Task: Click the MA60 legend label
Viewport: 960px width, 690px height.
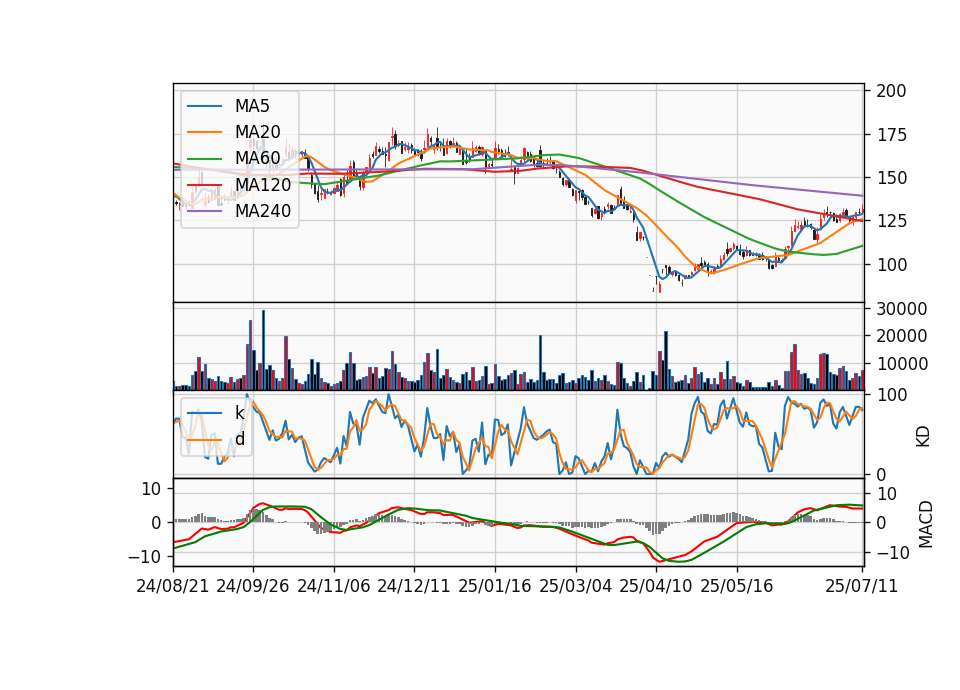Action: click(x=257, y=158)
